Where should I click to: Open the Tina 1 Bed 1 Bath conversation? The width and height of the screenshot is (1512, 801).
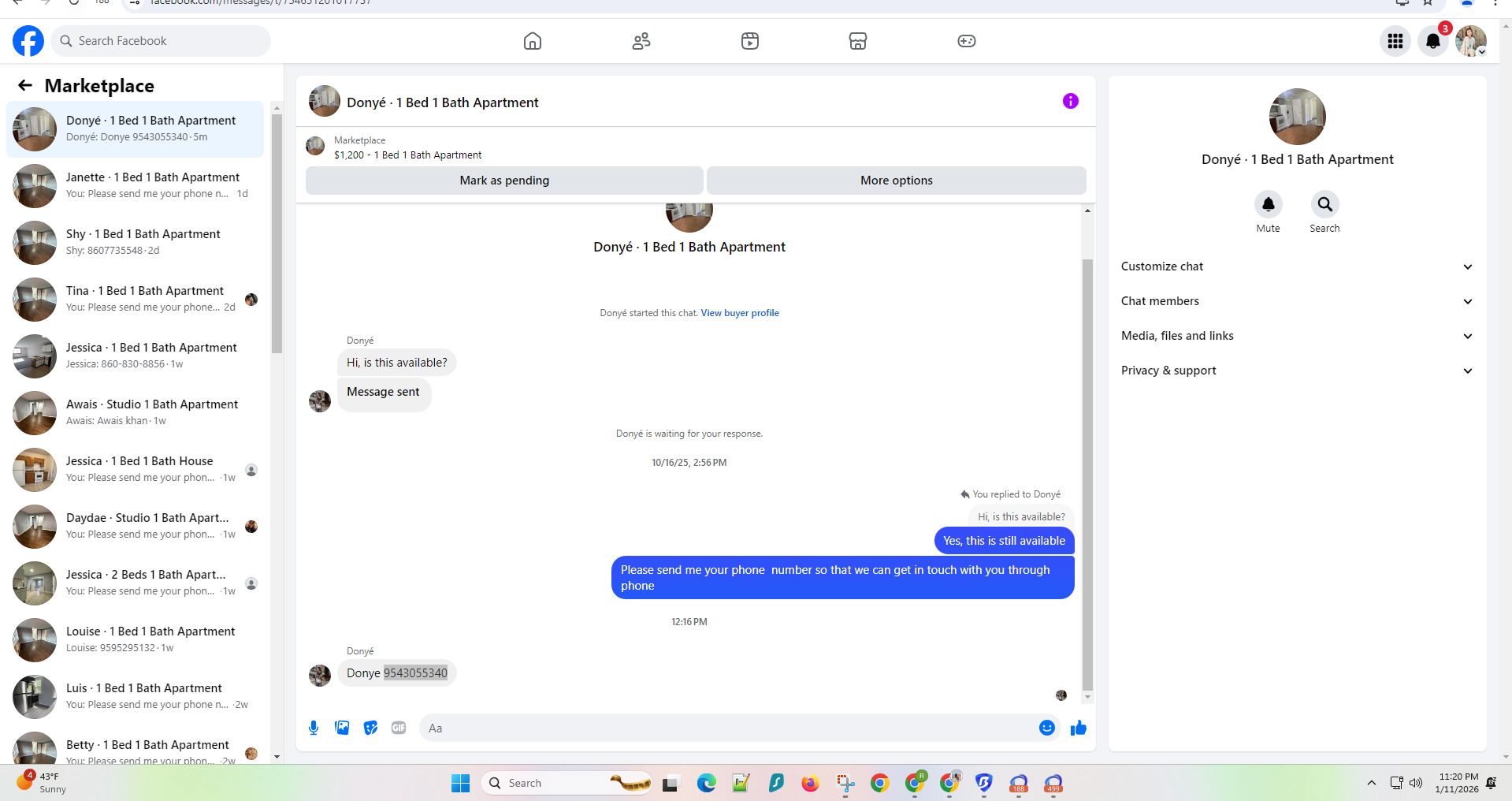coord(136,300)
